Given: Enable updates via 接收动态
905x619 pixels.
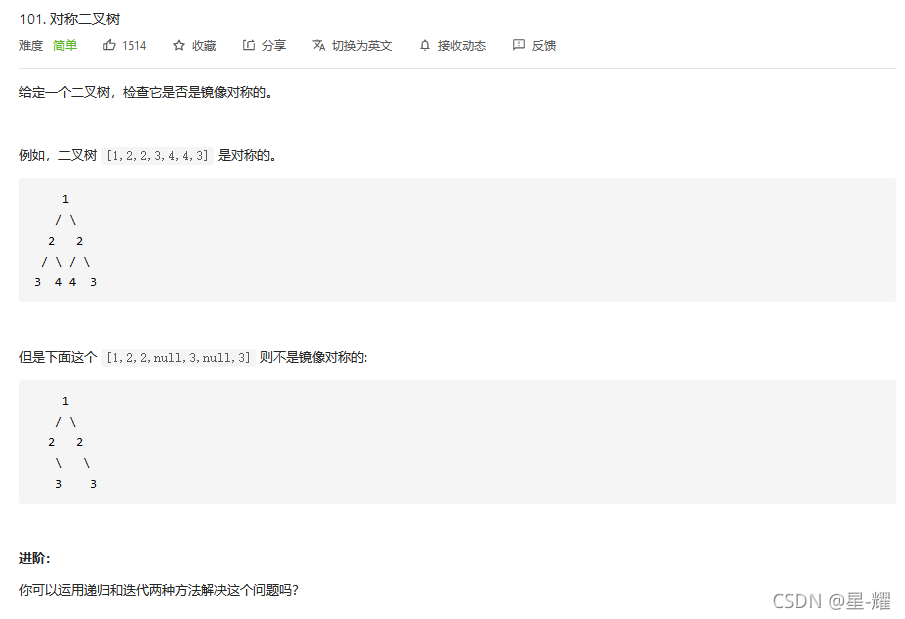Looking at the screenshot, I should click(x=452, y=44).
